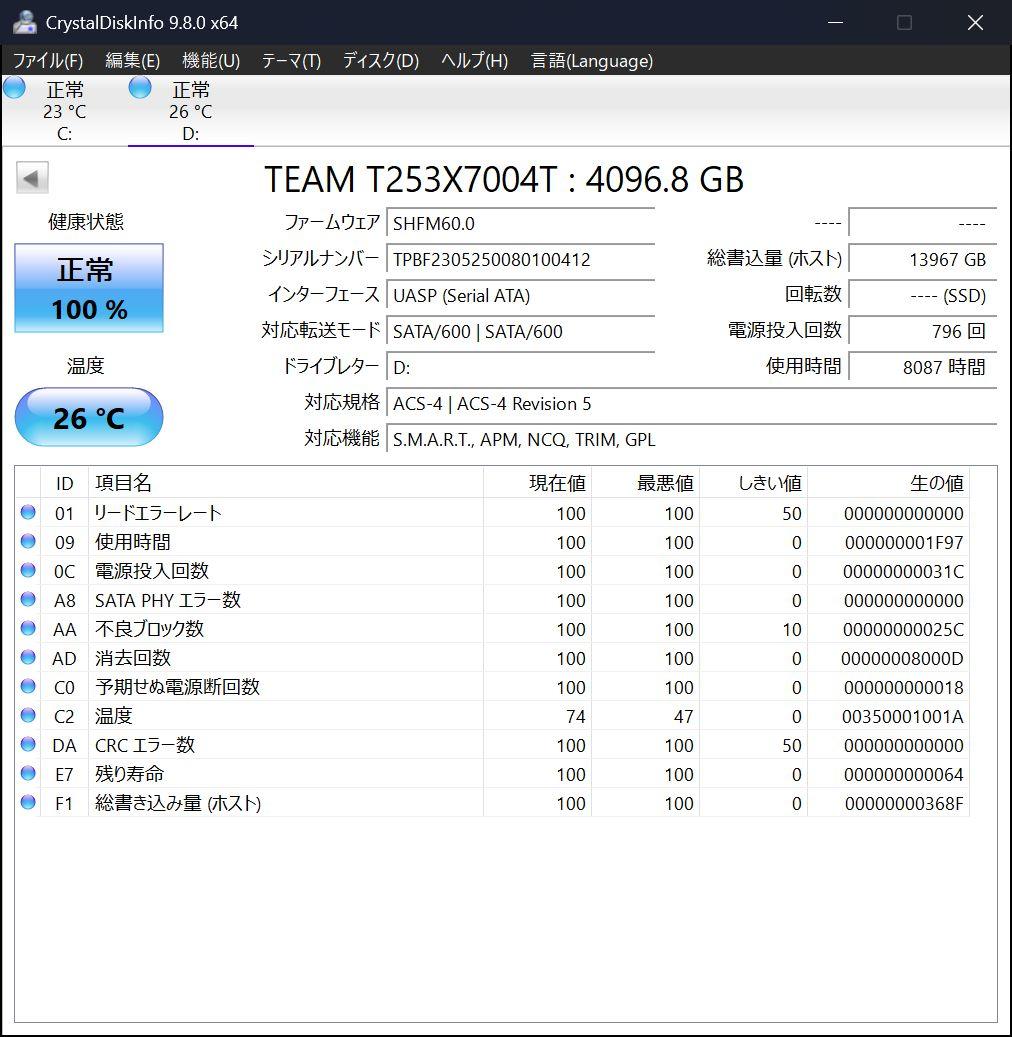The height and width of the screenshot is (1037, 1012).
Task: Open the テーマ(T) menu
Action: point(291,61)
